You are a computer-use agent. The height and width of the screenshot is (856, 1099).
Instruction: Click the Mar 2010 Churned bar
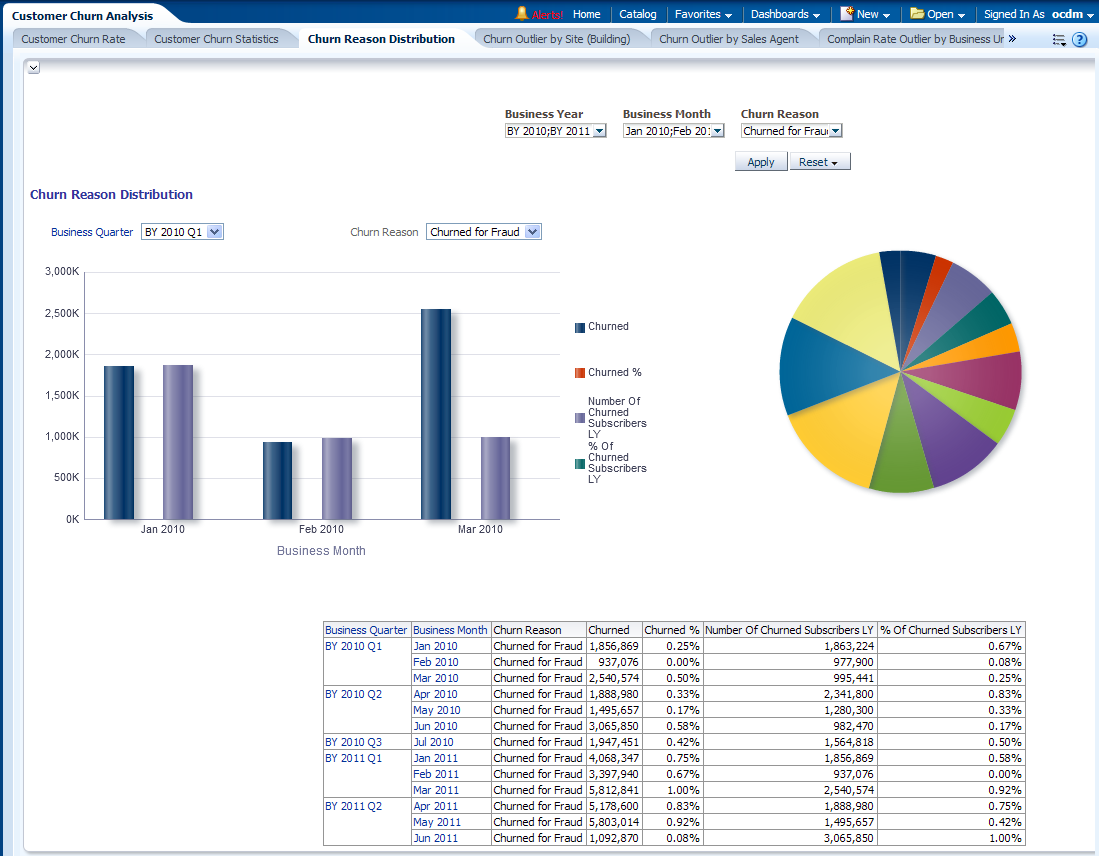click(x=436, y=414)
